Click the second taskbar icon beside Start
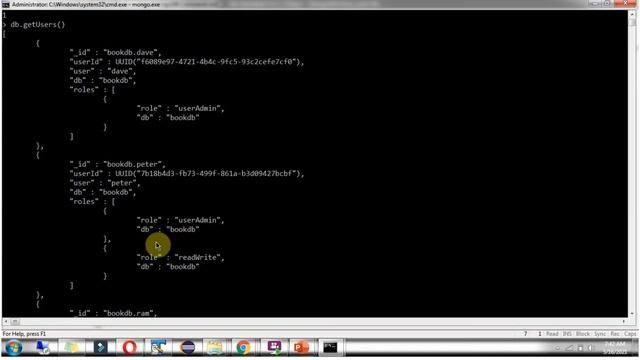The width and height of the screenshot is (640, 360). pos(42,347)
